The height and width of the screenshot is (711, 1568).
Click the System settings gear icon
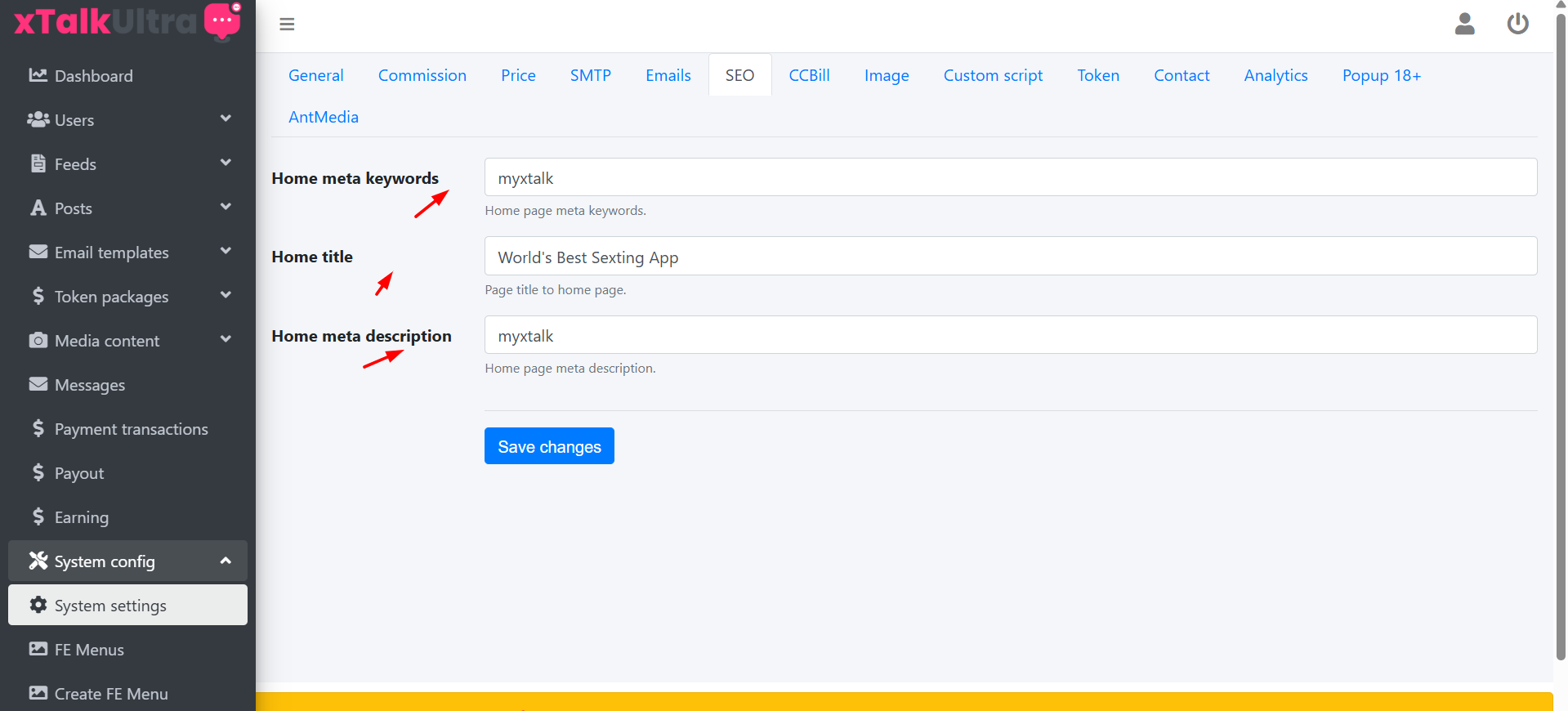38,605
